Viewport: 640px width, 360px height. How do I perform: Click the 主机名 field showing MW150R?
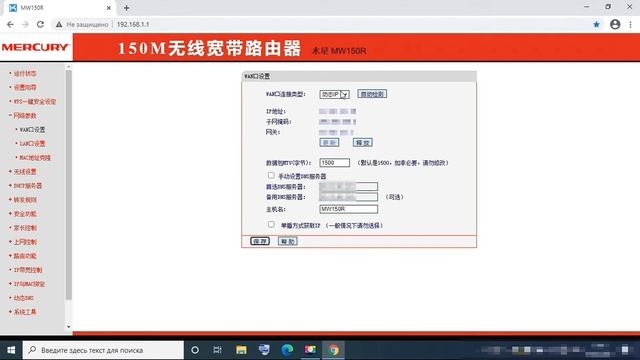[349, 209]
